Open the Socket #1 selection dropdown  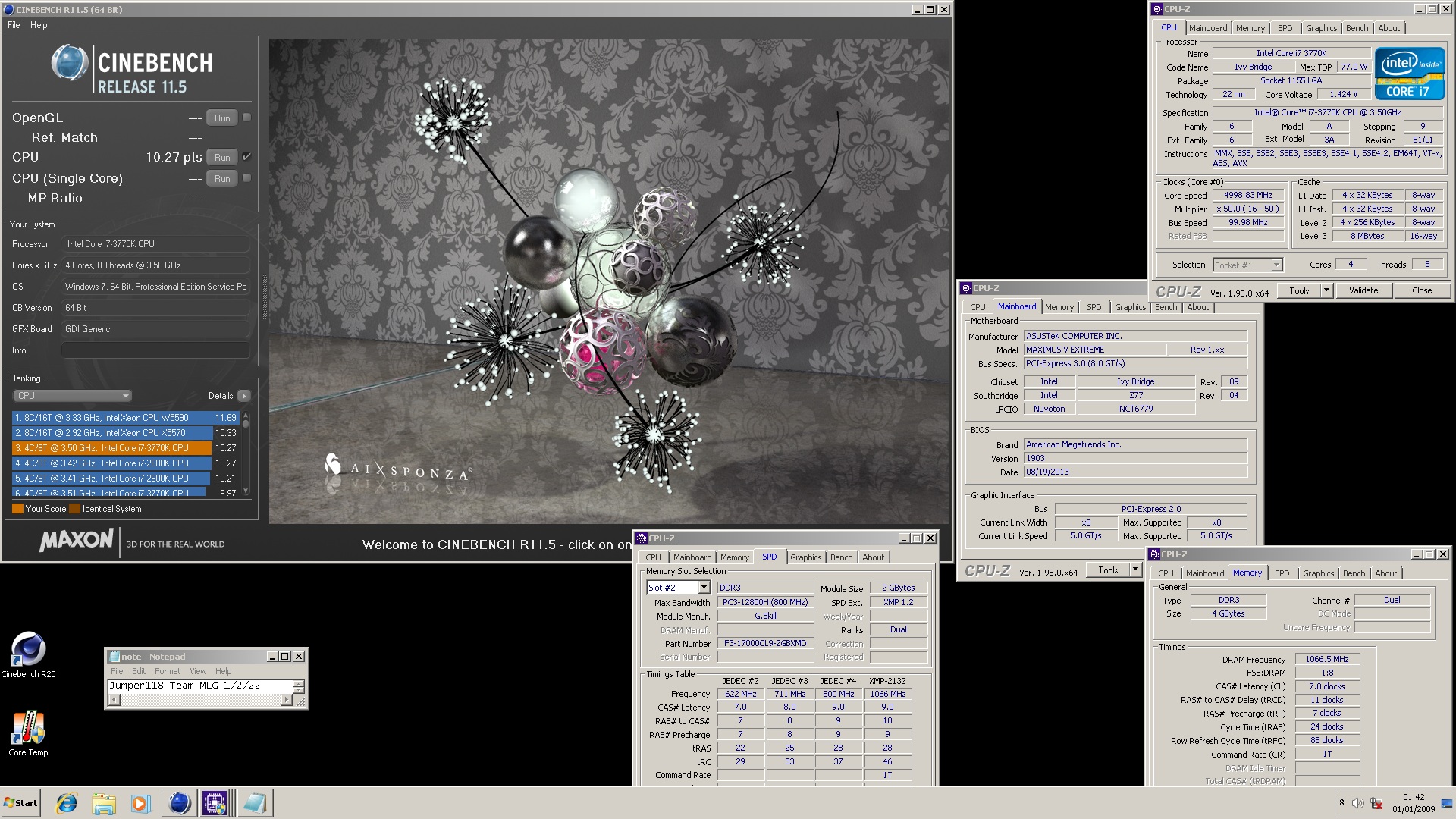coord(1276,265)
